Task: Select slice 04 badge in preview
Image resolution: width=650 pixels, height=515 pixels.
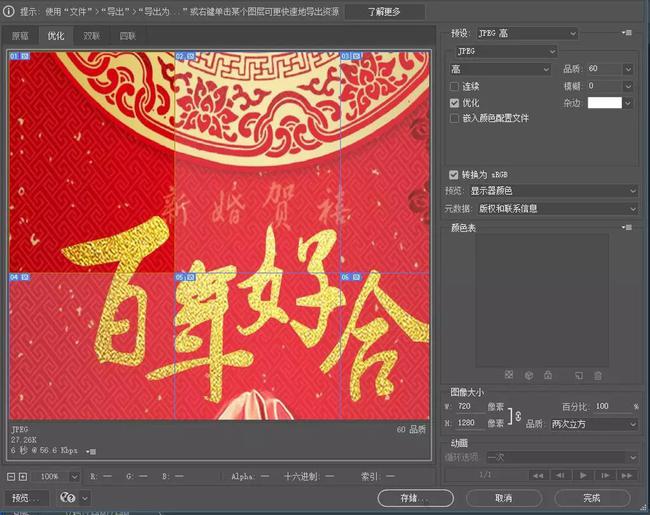Action: 19,277
